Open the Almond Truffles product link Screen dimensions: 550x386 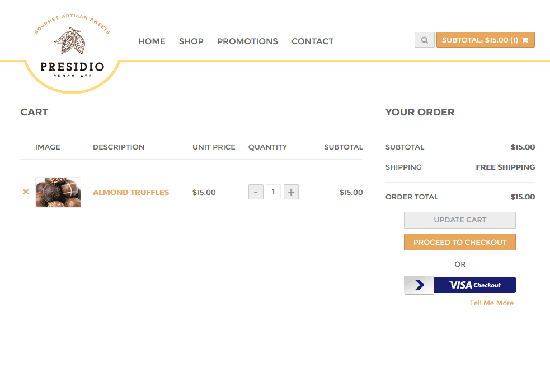131,192
